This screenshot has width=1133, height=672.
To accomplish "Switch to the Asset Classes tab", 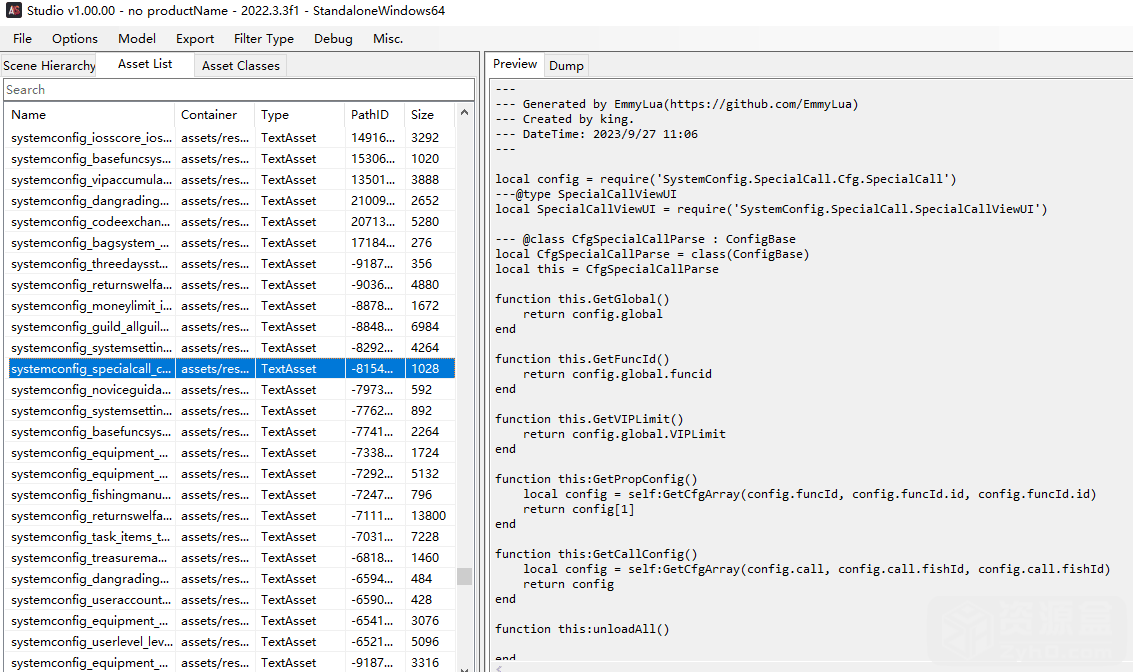I will (x=241, y=66).
